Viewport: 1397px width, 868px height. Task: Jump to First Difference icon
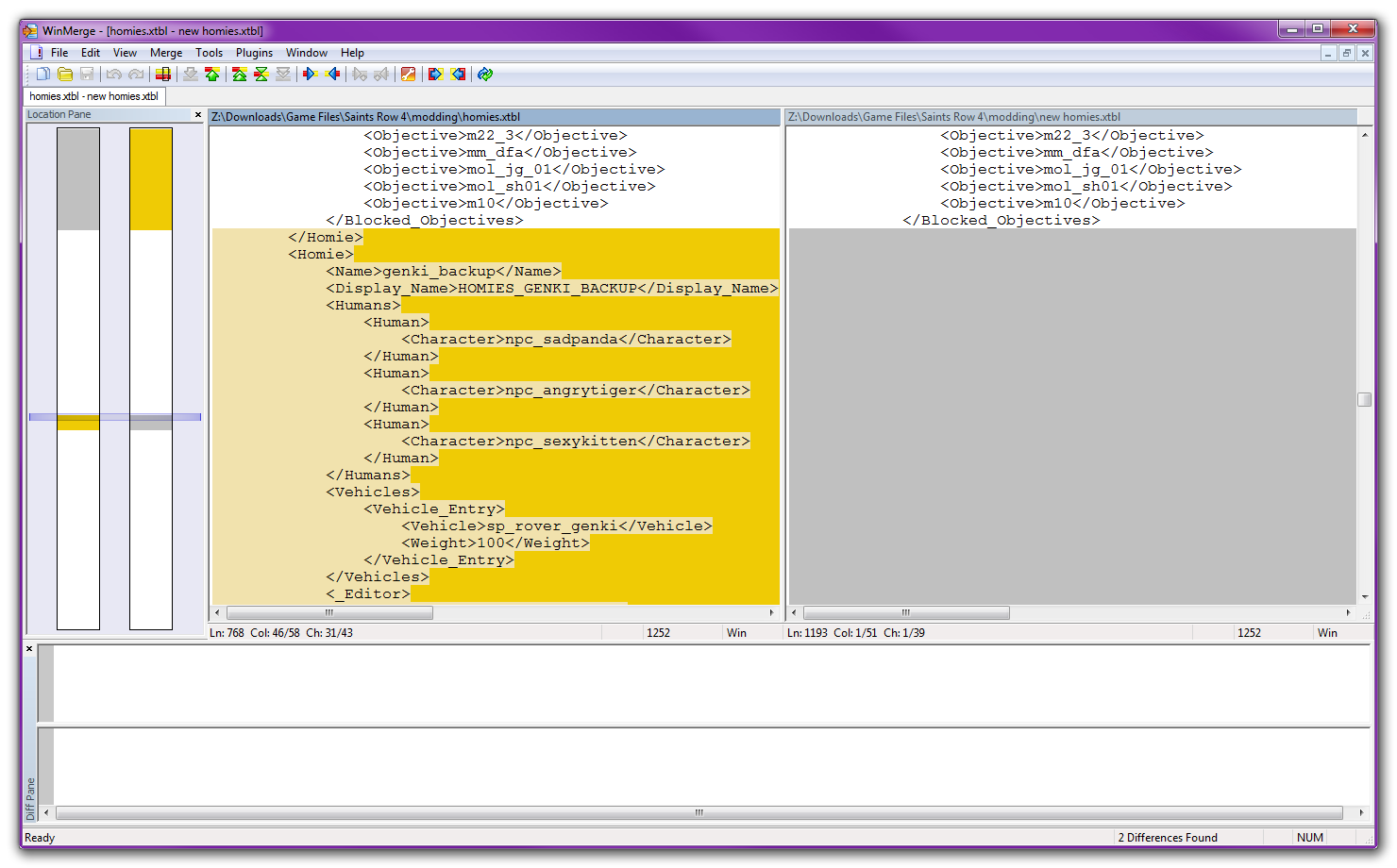click(240, 74)
